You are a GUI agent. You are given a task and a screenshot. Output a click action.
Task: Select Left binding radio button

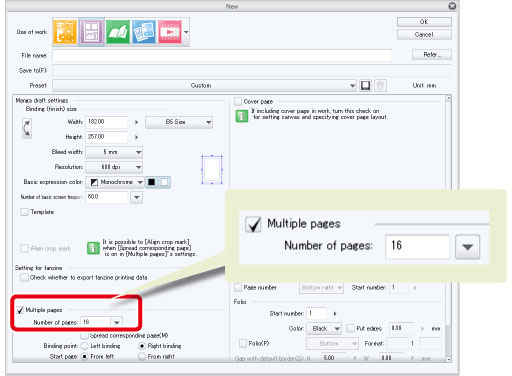pos(85,346)
